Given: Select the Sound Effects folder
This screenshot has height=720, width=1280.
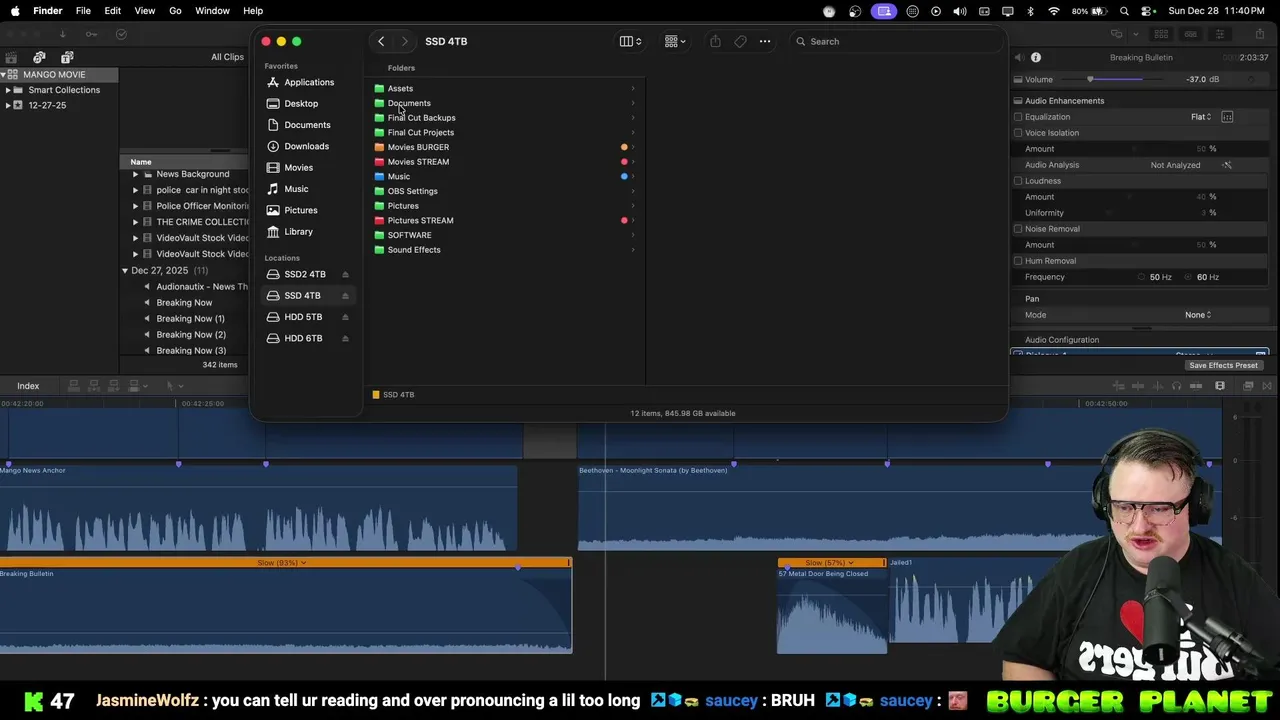Looking at the screenshot, I should [505, 250].
